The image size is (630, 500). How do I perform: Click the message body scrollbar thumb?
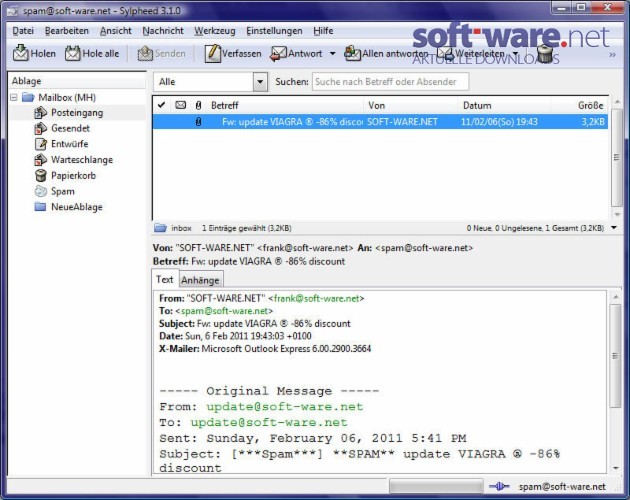pos(615,355)
